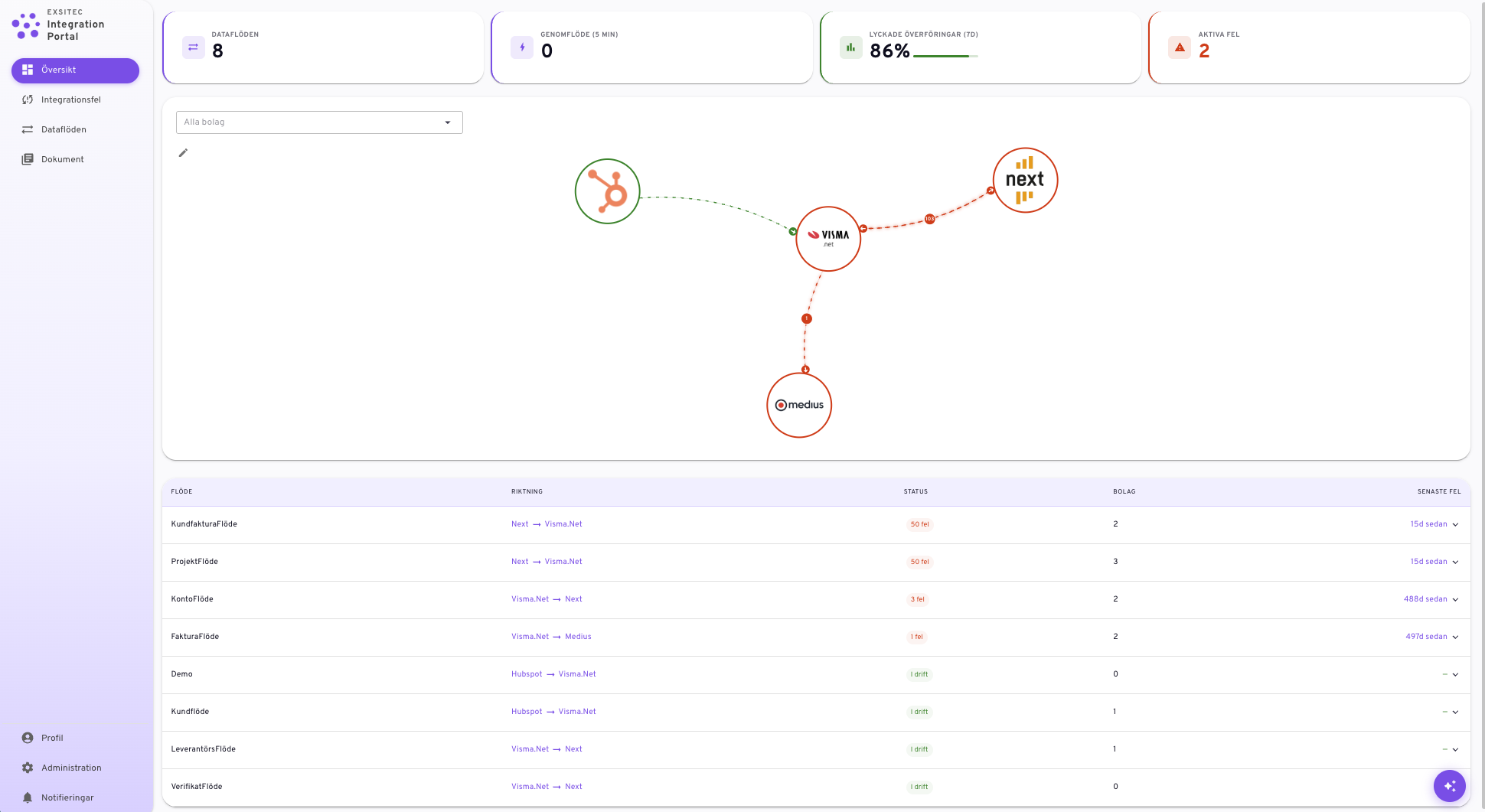The width and height of the screenshot is (1485, 812).
Task: Click the 50 fel status of KundfakturaFlöde
Action: [x=920, y=525]
